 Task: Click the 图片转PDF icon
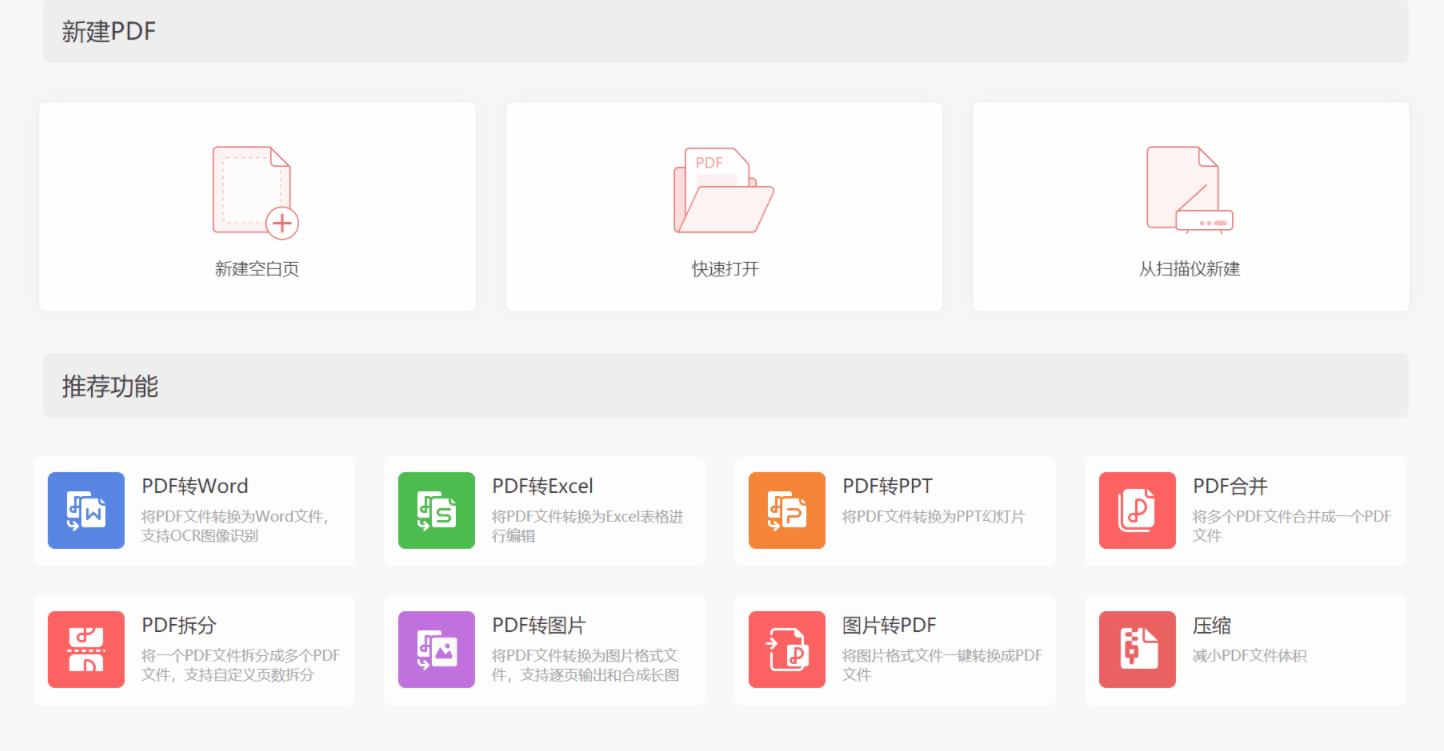[787, 649]
